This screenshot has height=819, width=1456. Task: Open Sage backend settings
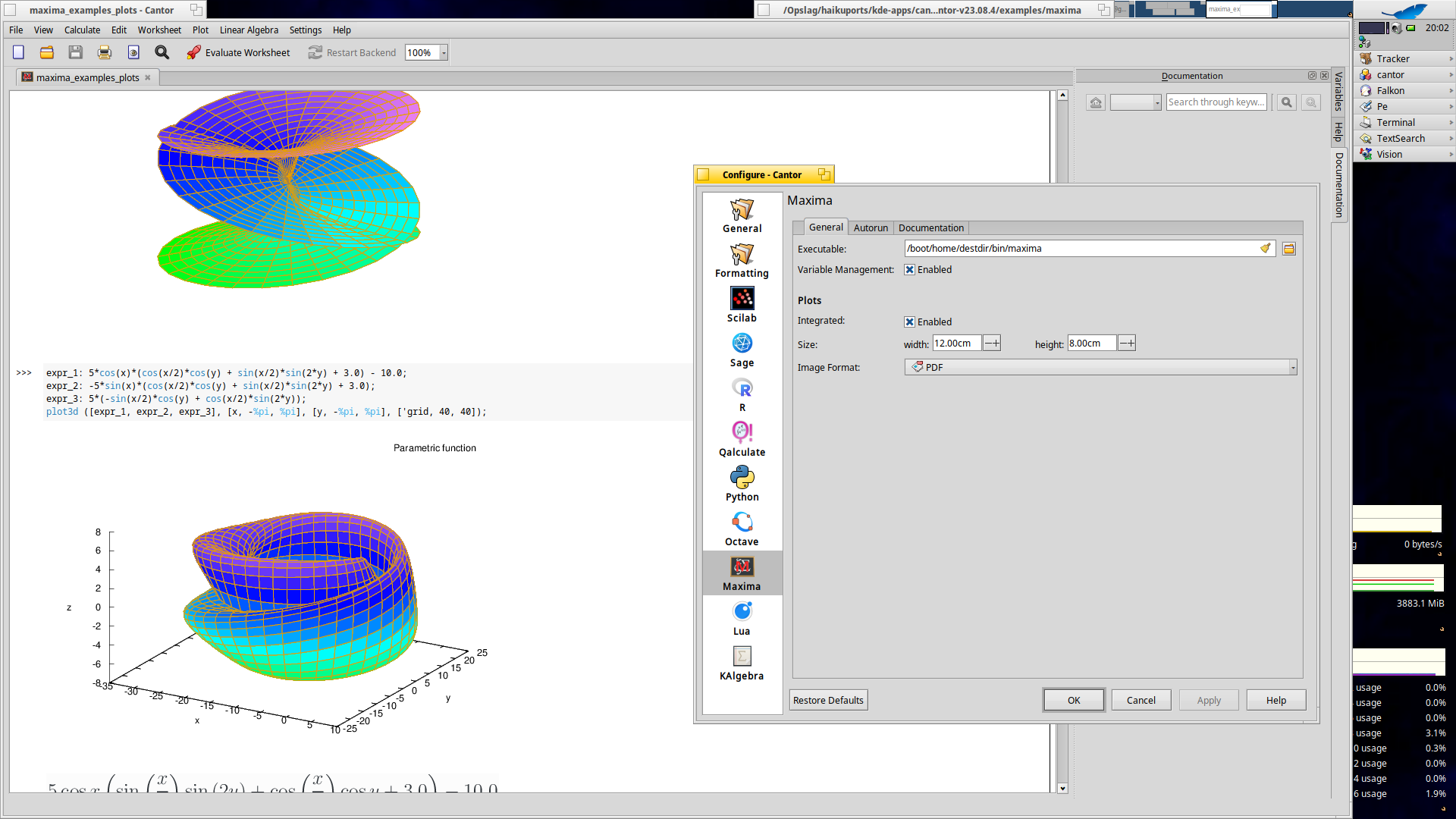742,350
